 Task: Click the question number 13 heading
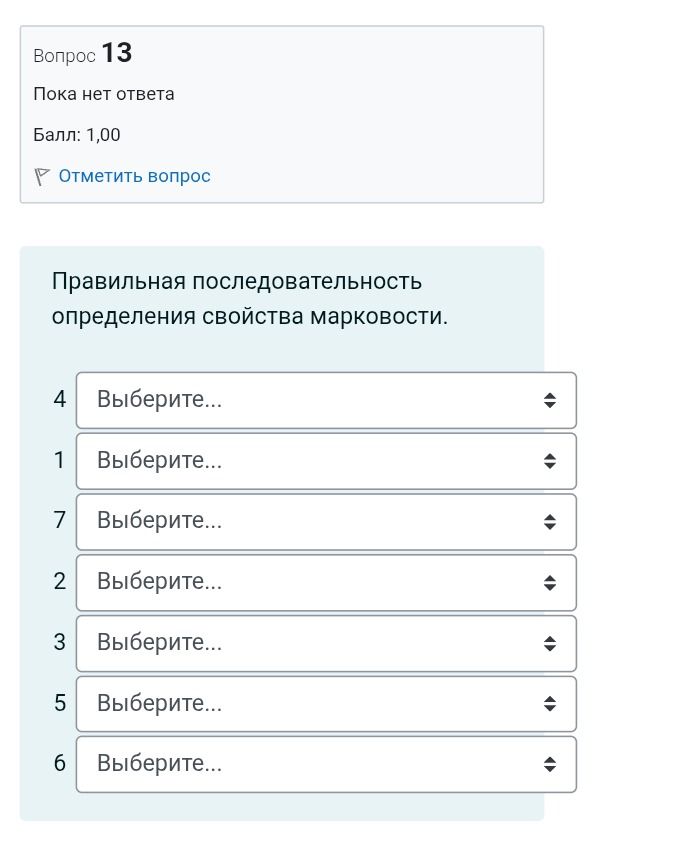pyautogui.click(x=83, y=54)
